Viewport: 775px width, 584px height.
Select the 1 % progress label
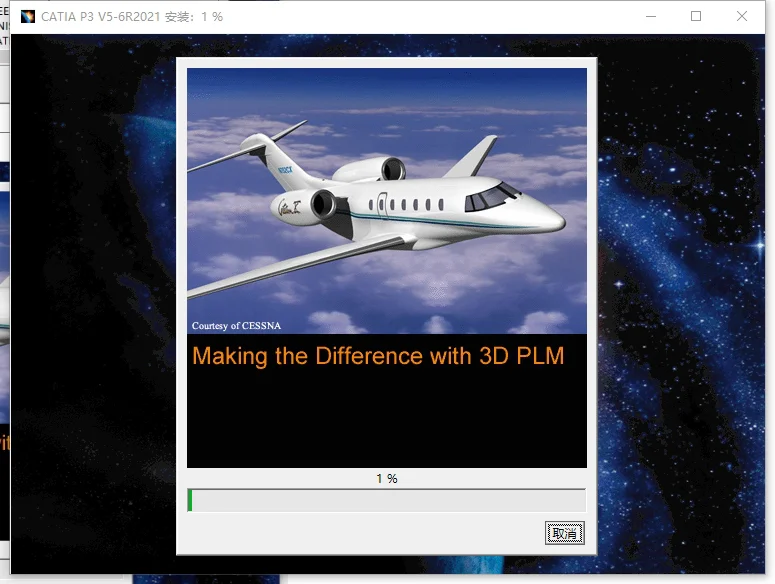click(x=386, y=479)
